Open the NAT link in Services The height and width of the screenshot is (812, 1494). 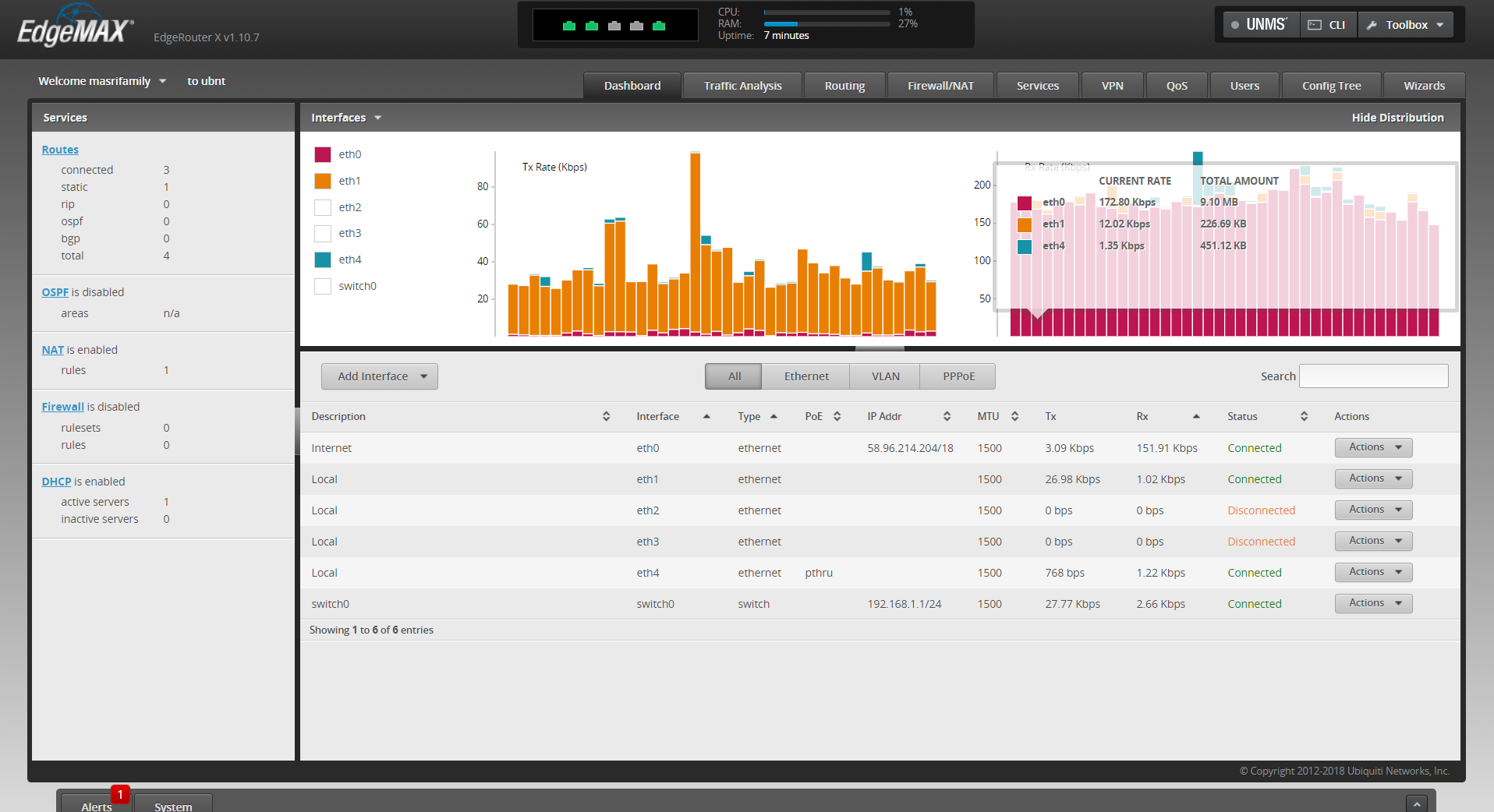point(52,350)
